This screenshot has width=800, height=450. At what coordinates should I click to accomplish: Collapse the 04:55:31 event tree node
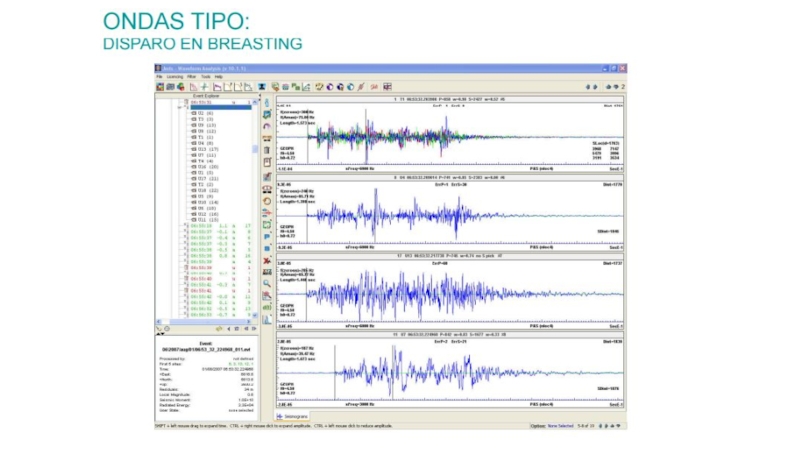[184, 102]
